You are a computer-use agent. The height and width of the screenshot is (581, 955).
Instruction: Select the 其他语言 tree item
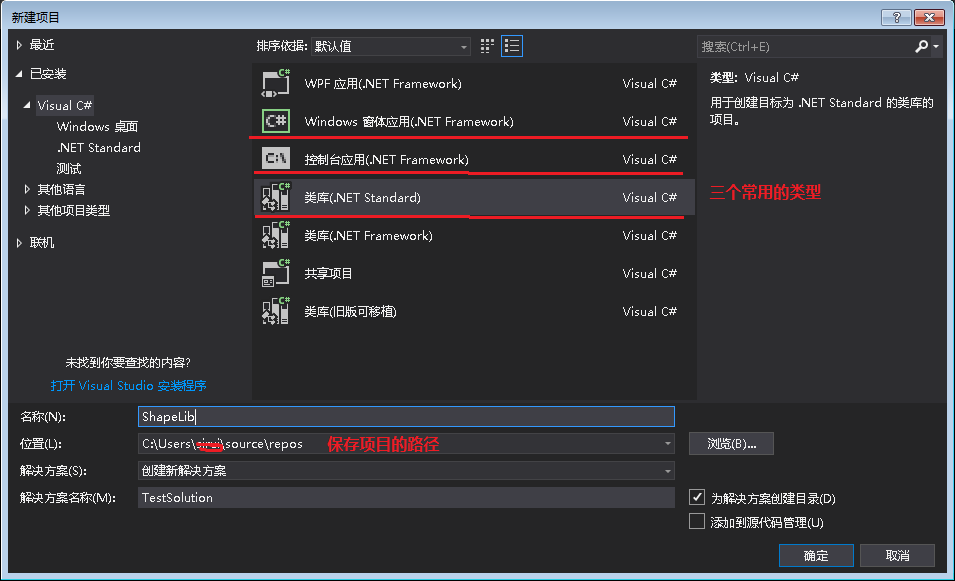[62, 189]
